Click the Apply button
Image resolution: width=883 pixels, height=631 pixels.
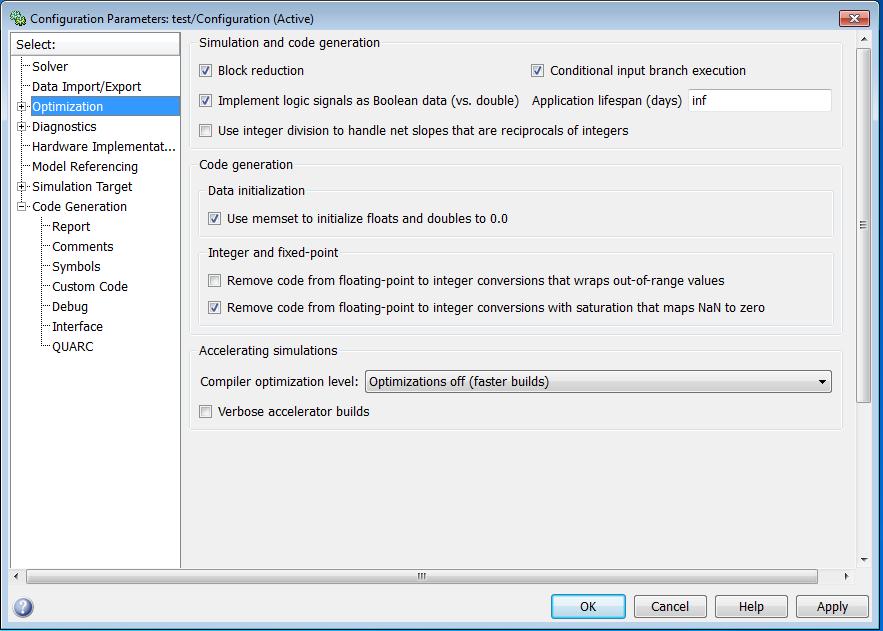(831, 606)
